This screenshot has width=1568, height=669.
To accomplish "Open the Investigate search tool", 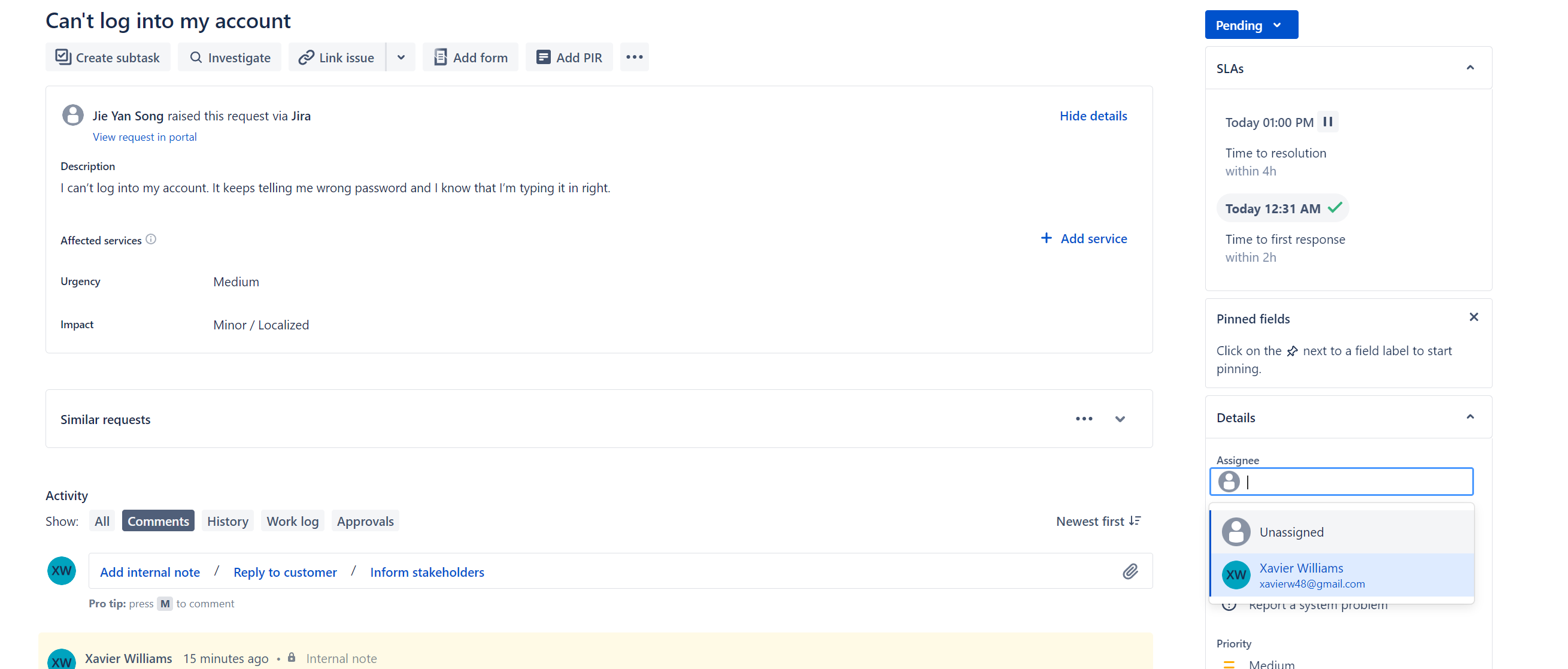I will (x=229, y=57).
